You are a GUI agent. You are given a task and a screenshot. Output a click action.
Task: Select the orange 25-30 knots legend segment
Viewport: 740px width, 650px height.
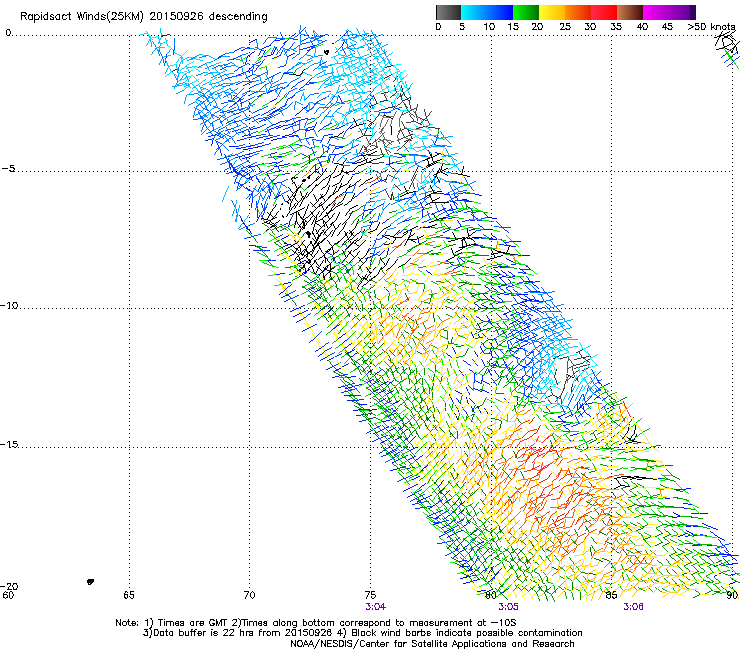click(578, 12)
